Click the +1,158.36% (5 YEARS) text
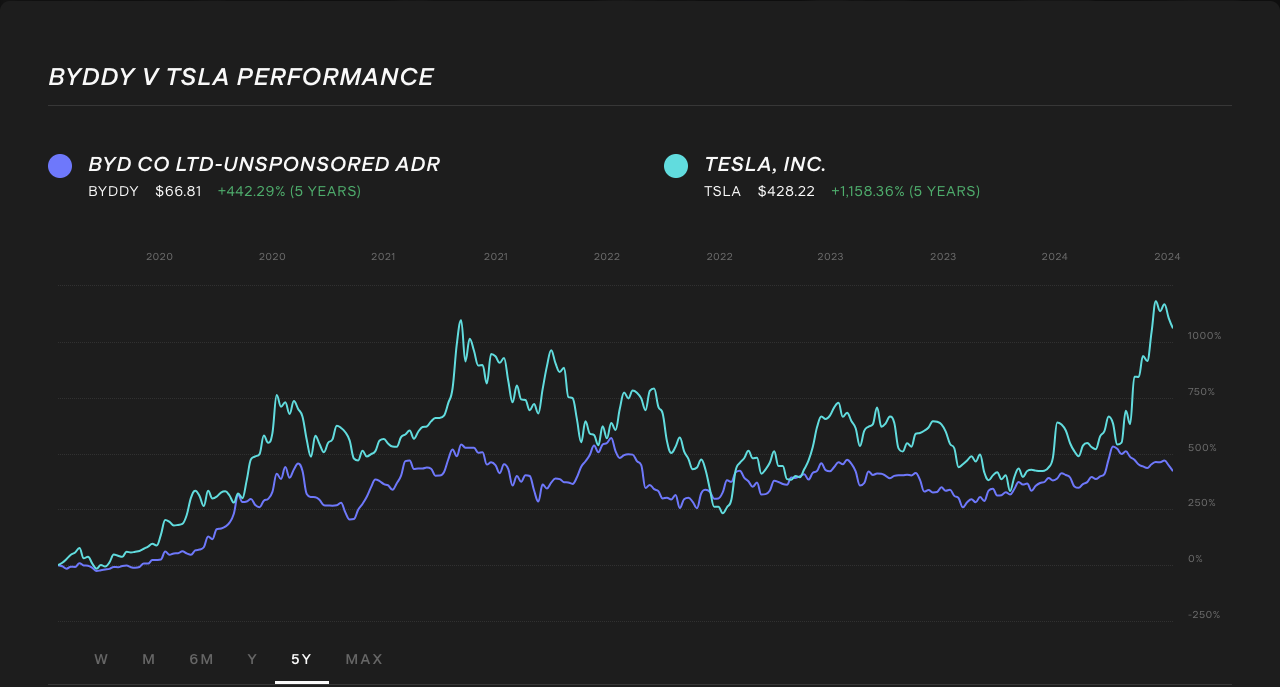 click(905, 191)
